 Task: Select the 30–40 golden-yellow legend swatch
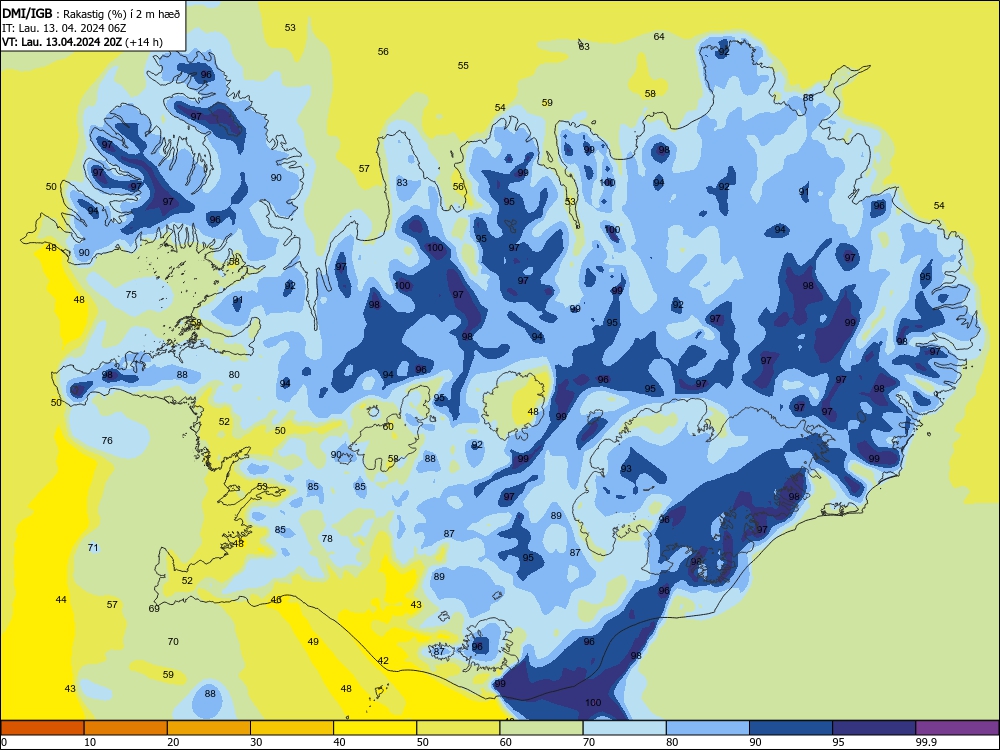coord(292,728)
